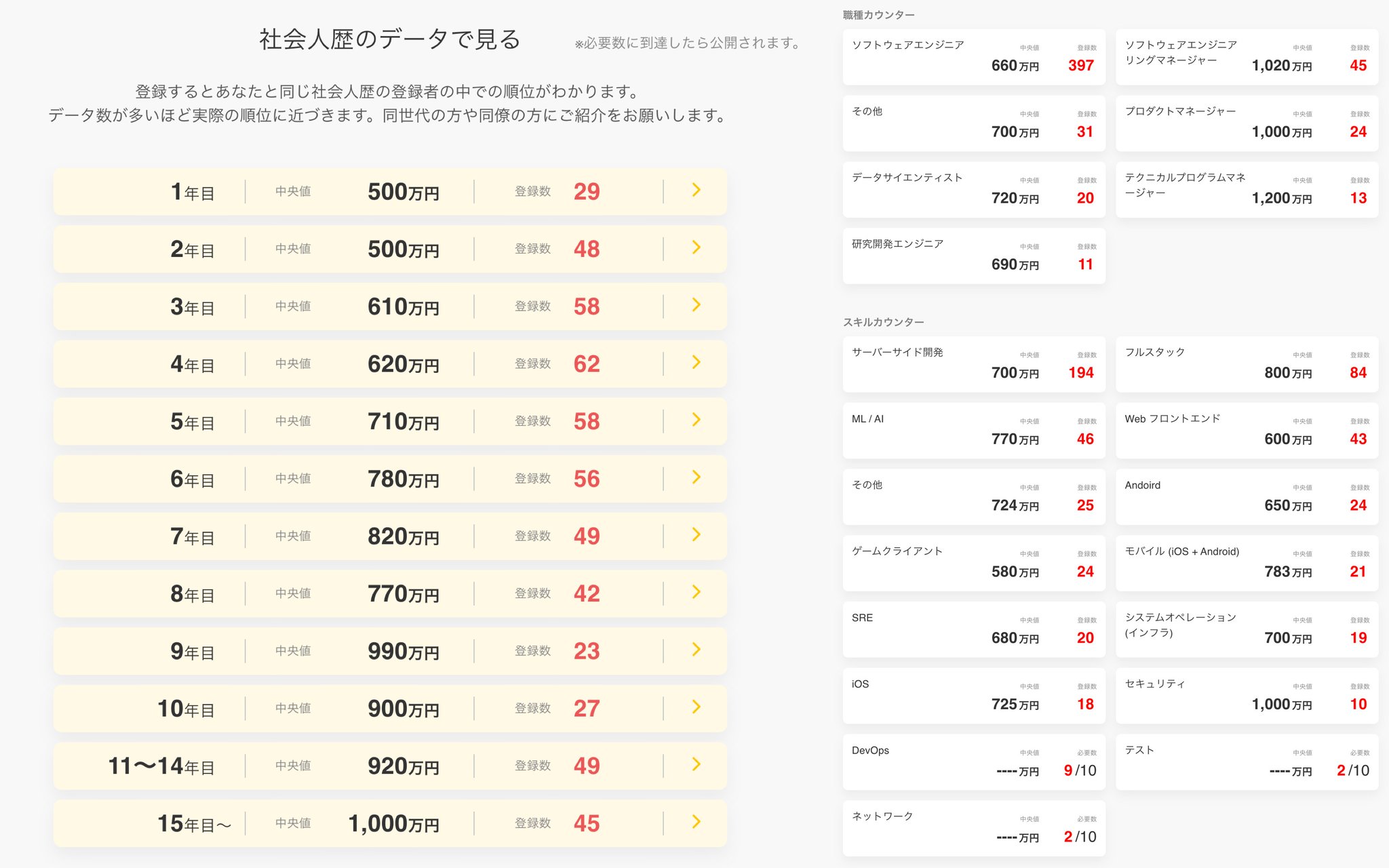Click the 397 count on ソフトウェアエンジニア card
Image resolution: width=1389 pixels, height=868 pixels.
click(x=1081, y=66)
